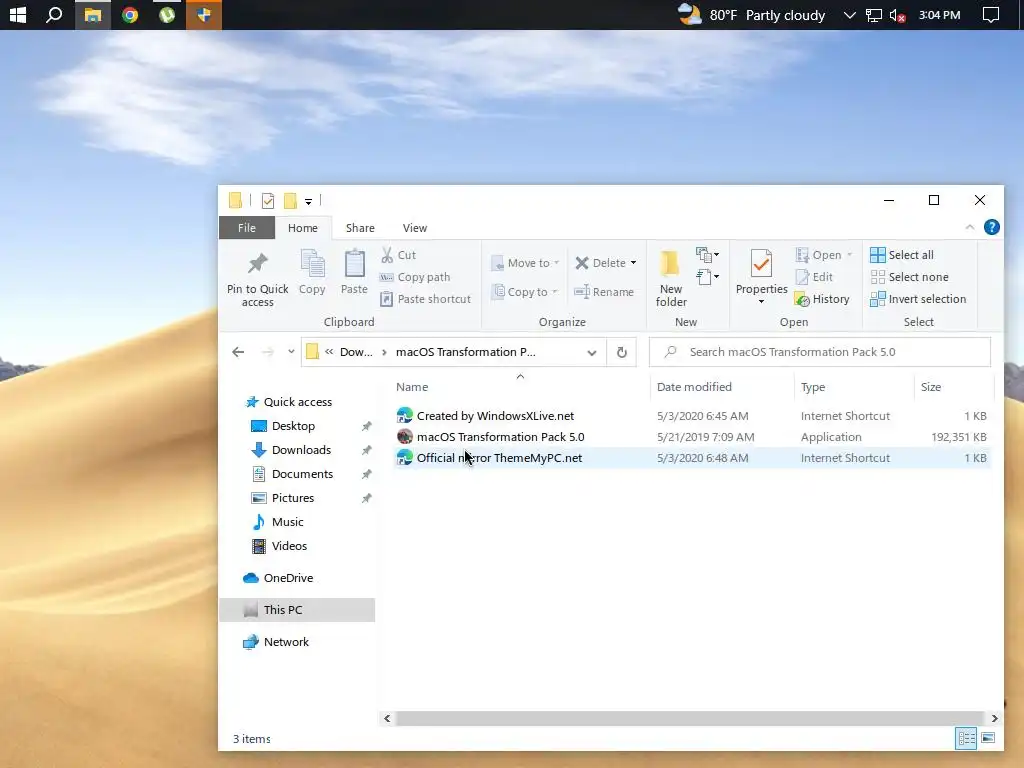
Task: Open uTorrent from taskbar
Action: pos(167,14)
